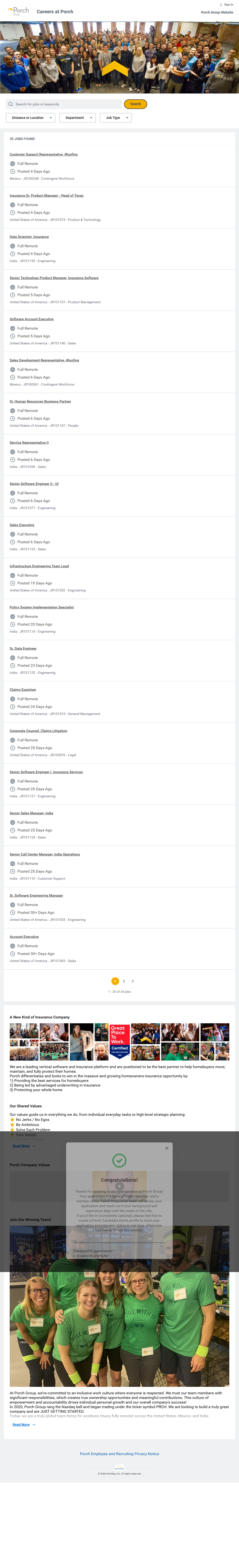
Task: Select page 1 in pagination
Action: 115,981
